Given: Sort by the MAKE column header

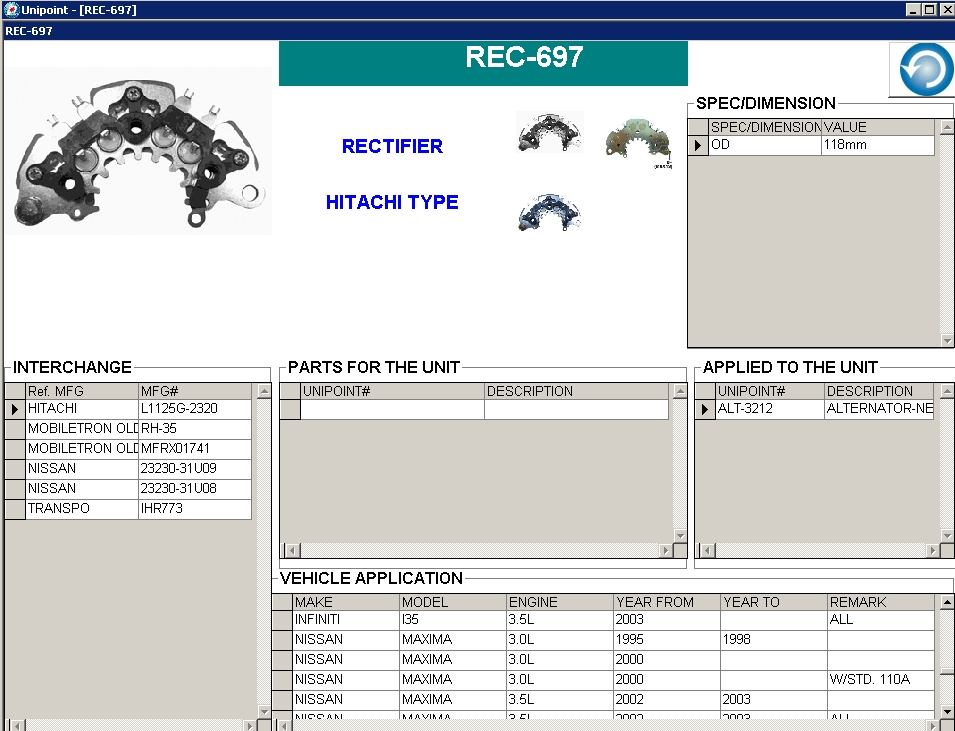Looking at the screenshot, I should 346,602.
